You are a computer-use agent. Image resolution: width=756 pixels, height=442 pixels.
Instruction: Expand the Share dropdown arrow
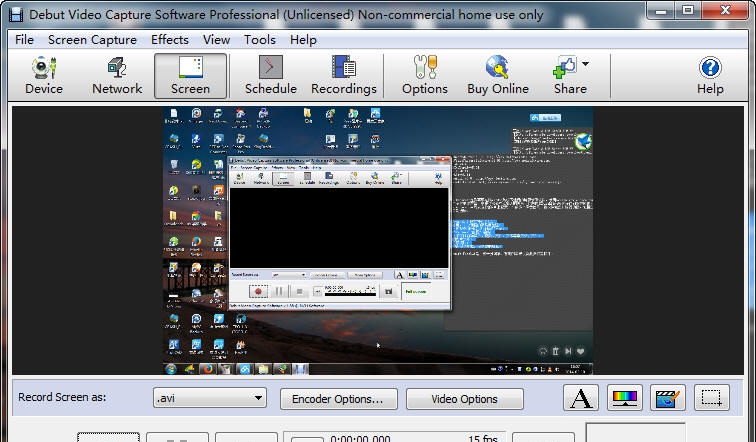585,65
